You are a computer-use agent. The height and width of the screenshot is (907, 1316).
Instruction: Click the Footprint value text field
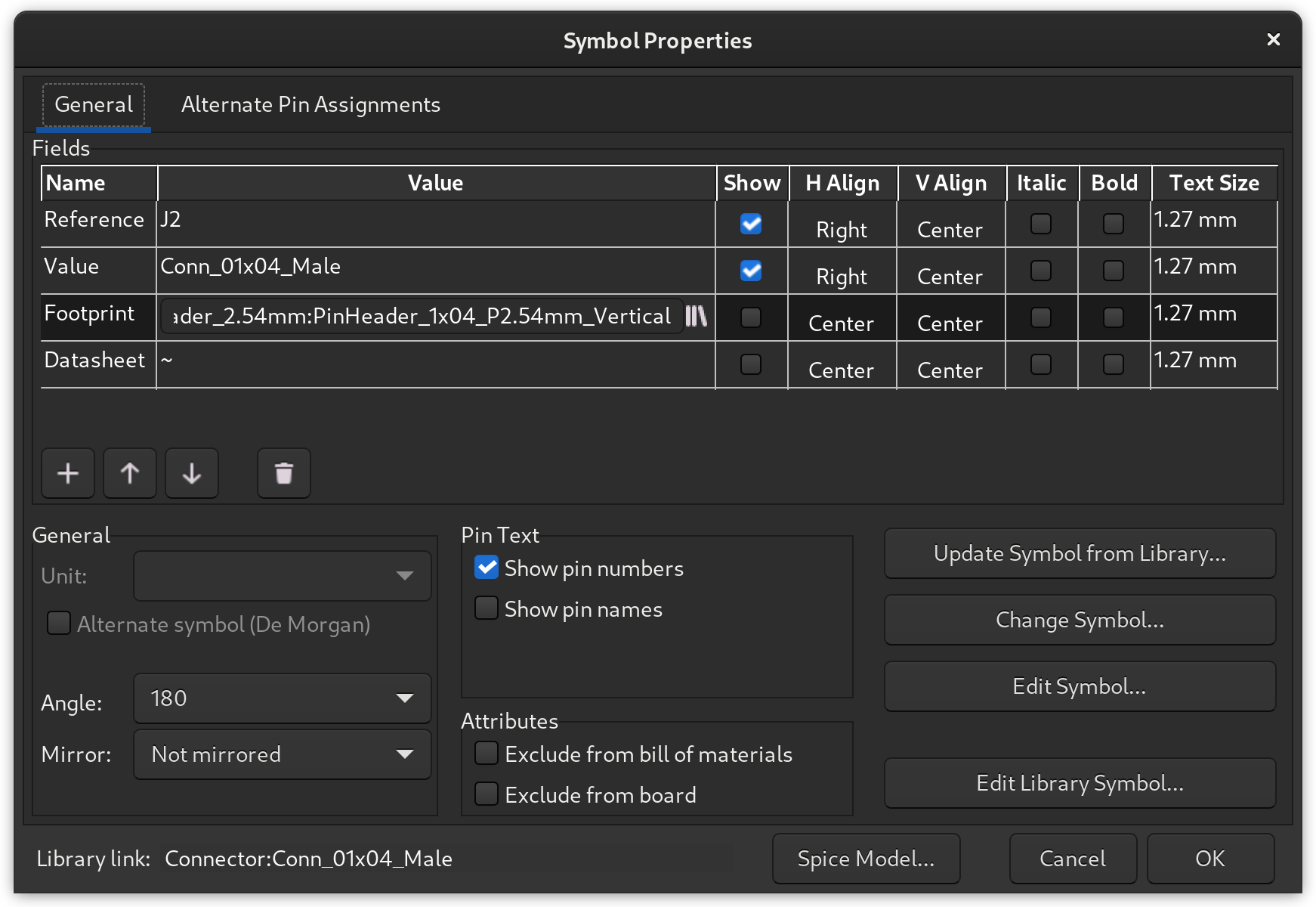coord(422,316)
